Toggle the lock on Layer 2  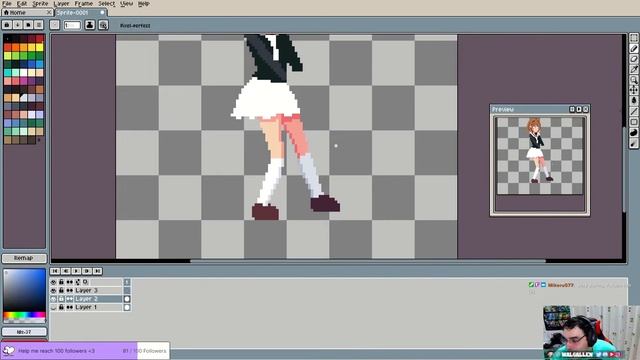(x=61, y=299)
